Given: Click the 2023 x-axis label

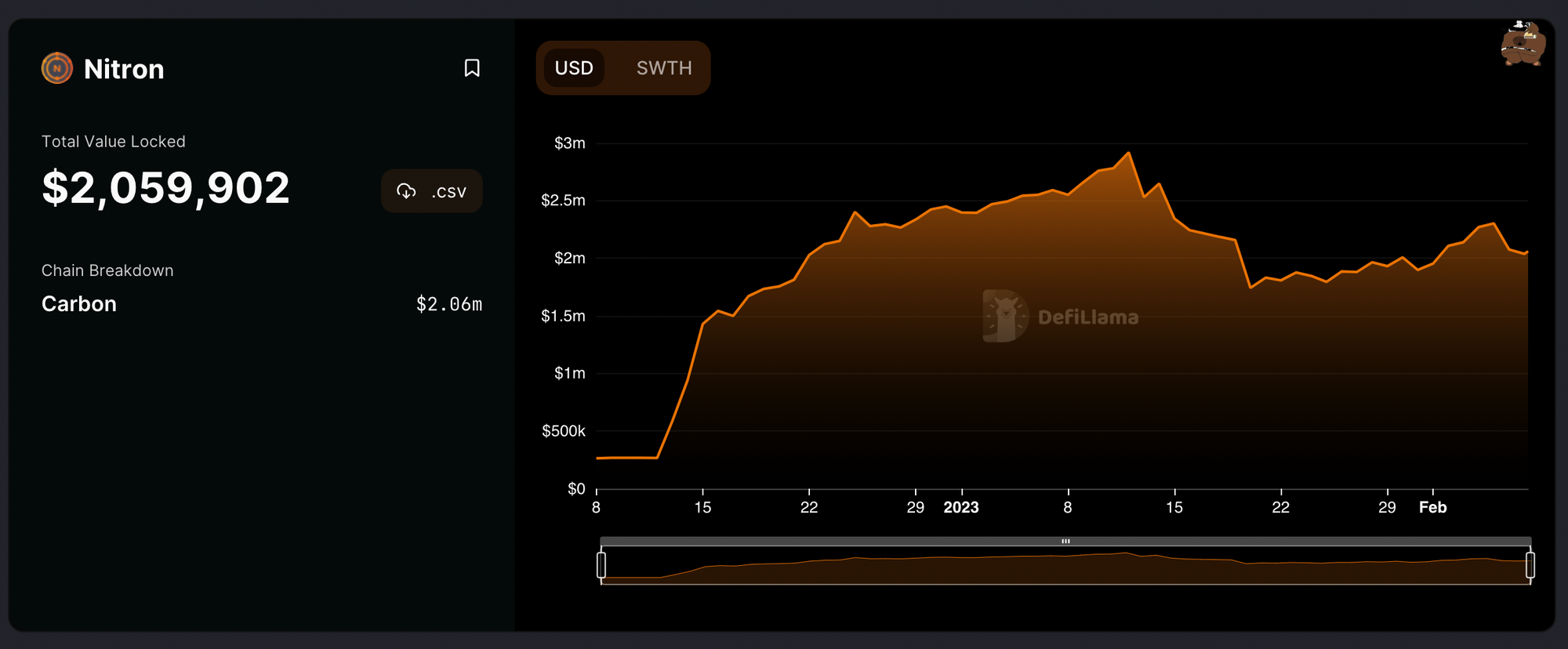Looking at the screenshot, I should (x=961, y=507).
